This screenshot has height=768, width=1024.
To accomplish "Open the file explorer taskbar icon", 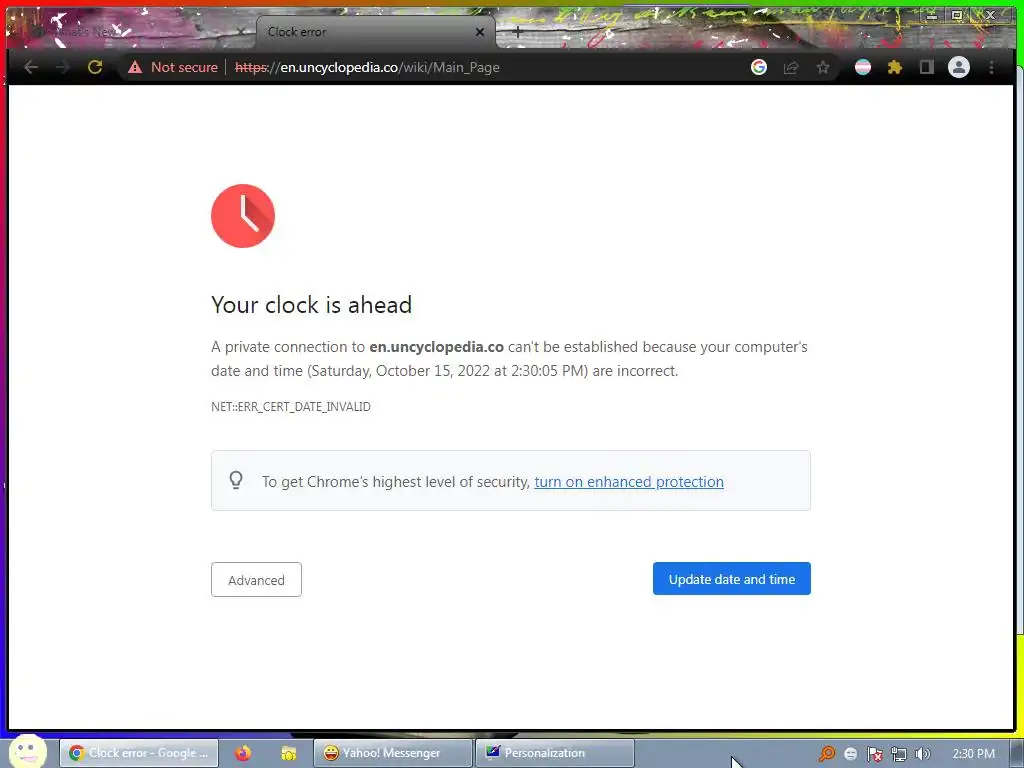I will pyautogui.click(x=289, y=753).
